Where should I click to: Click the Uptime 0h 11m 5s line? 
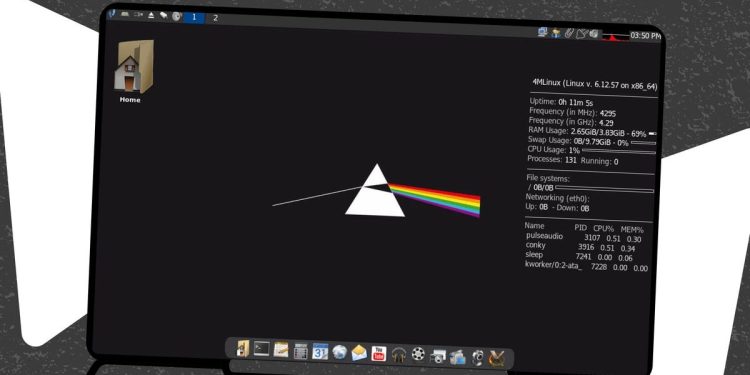[x=562, y=102]
